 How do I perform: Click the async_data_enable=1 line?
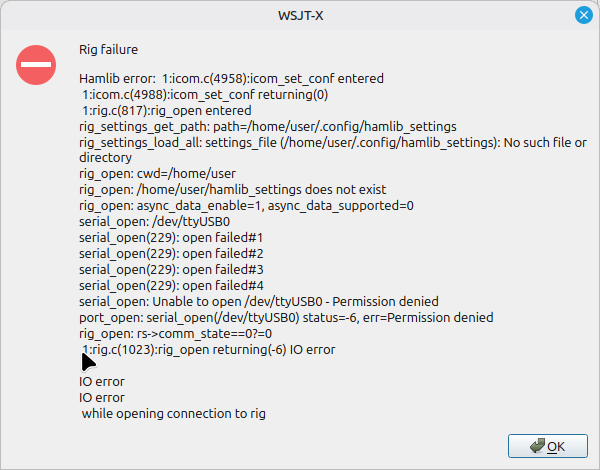point(246,206)
